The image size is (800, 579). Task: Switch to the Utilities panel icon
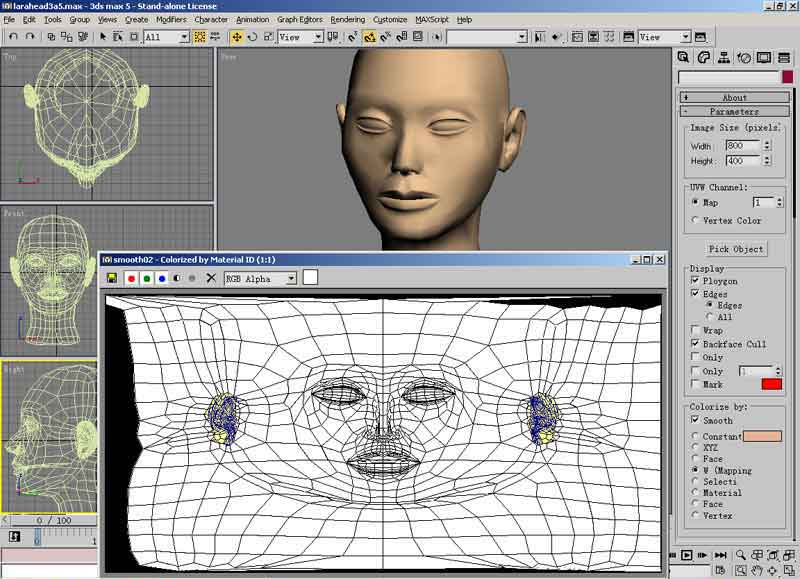pos(785,57)
